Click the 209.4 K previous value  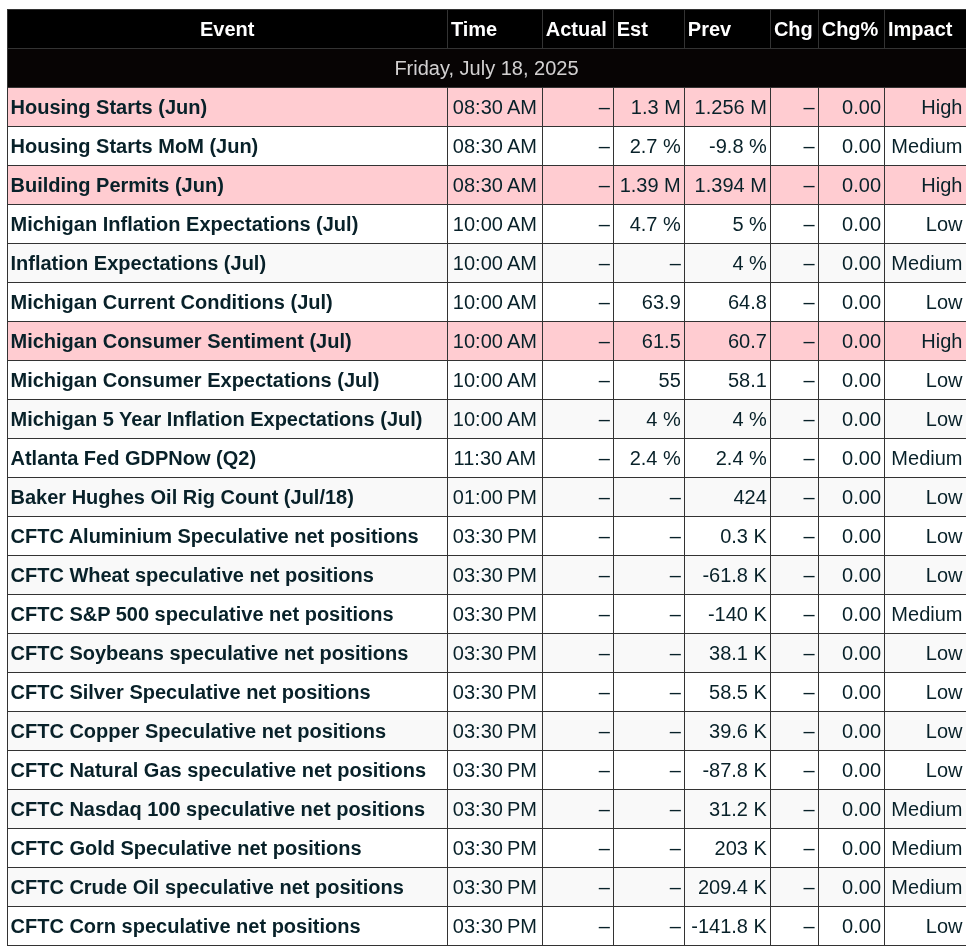pos(732,887)
